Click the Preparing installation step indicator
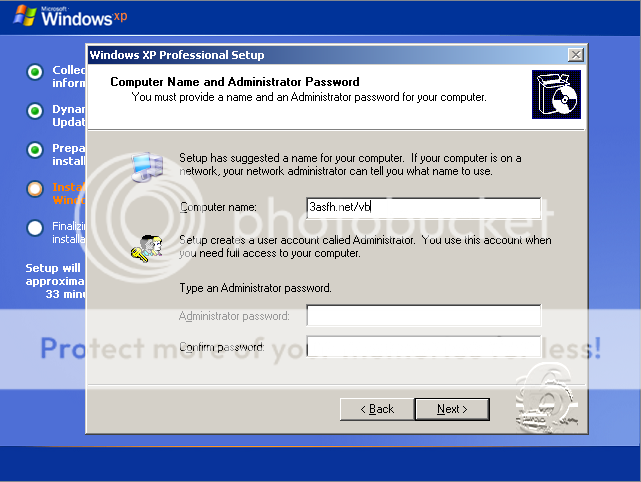This screenshot has width=641, height=482. pyautogui.click(x=35, y=150)
